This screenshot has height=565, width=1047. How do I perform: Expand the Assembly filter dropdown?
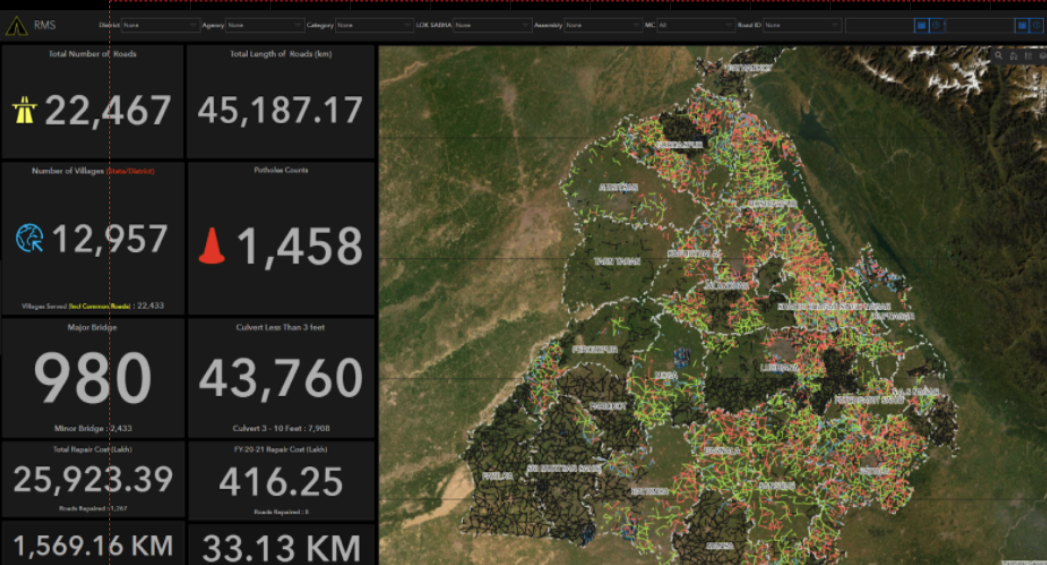pos(603,25)
